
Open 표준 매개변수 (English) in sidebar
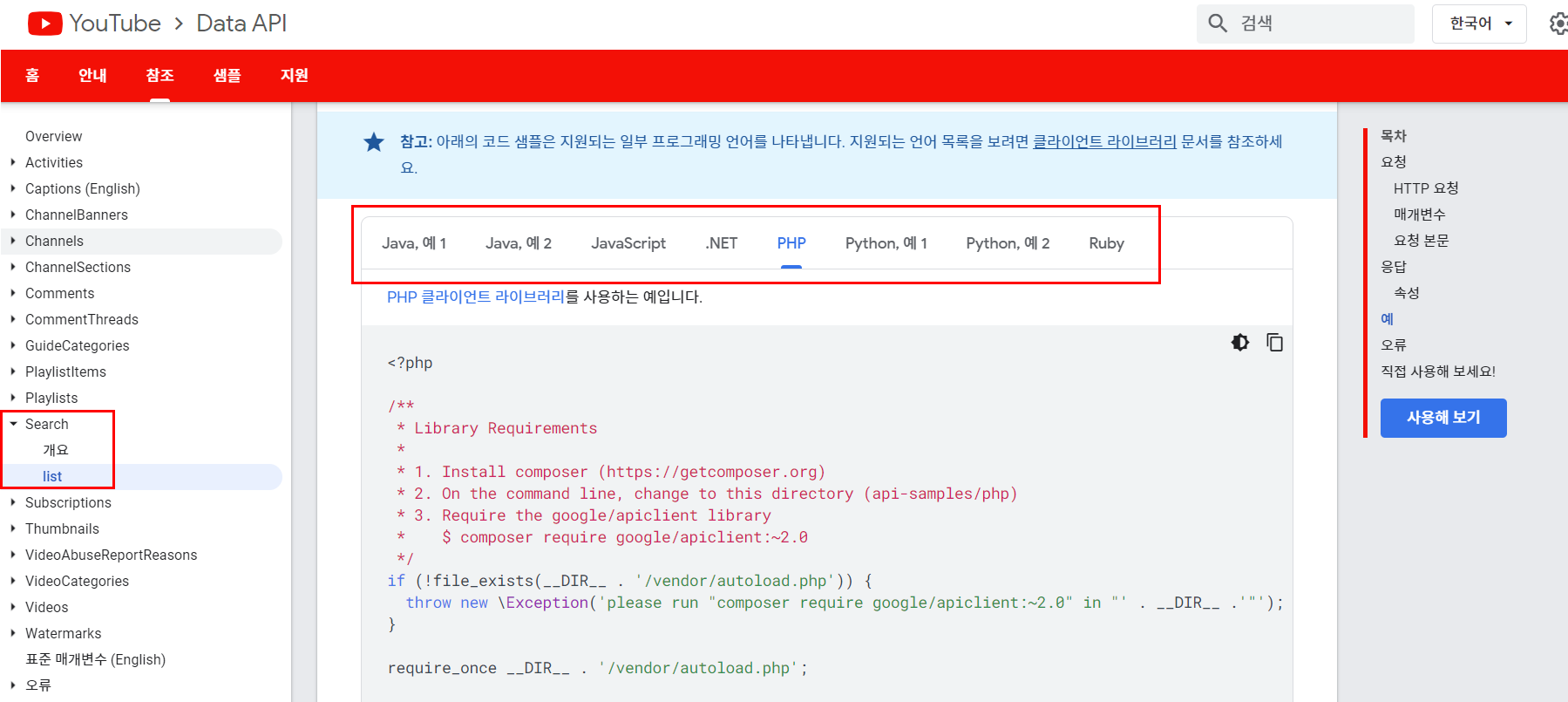(95, 659)
